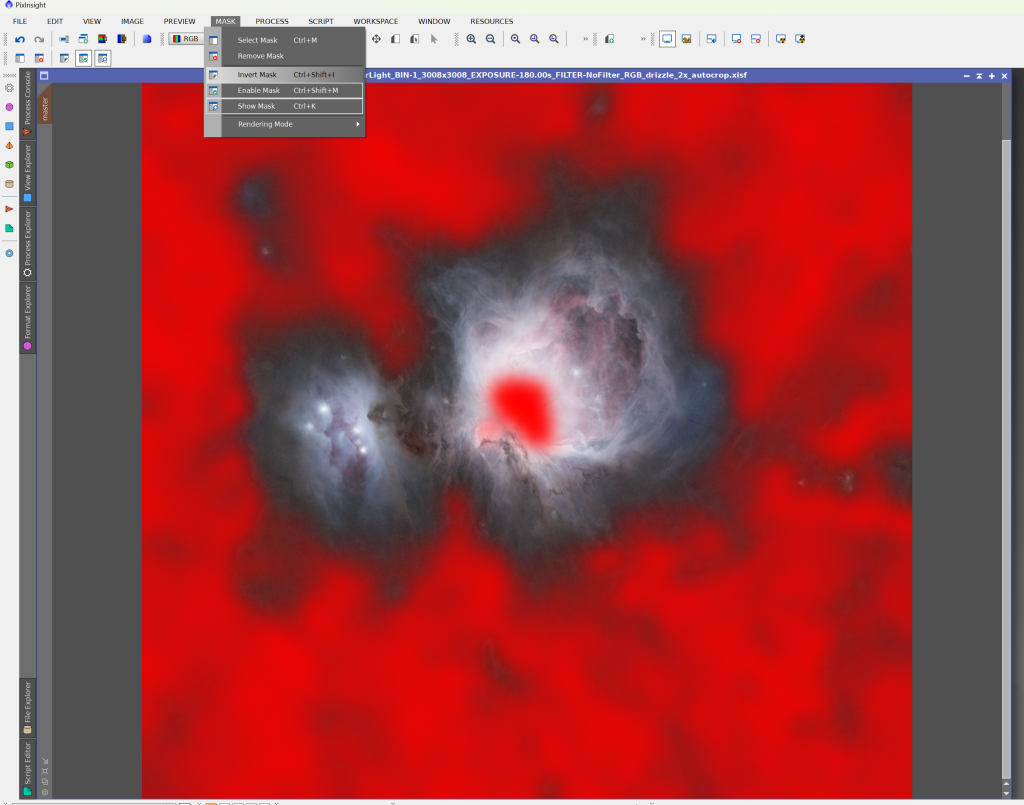The image size is (1024, 805).
Task: Click the Redo arrow icon
Action: [39, 39]
